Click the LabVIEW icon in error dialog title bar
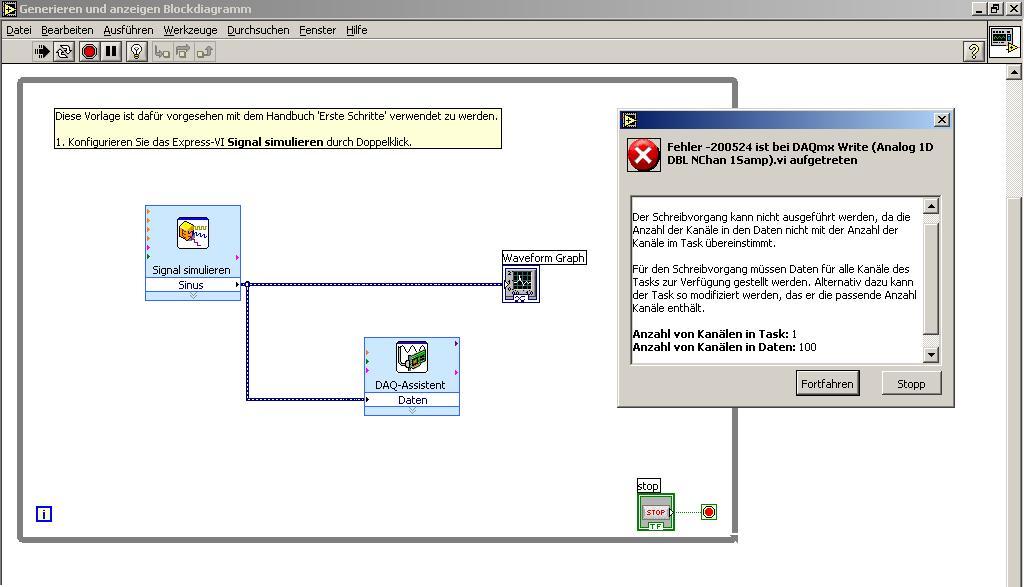 click(x=630, y=120)
